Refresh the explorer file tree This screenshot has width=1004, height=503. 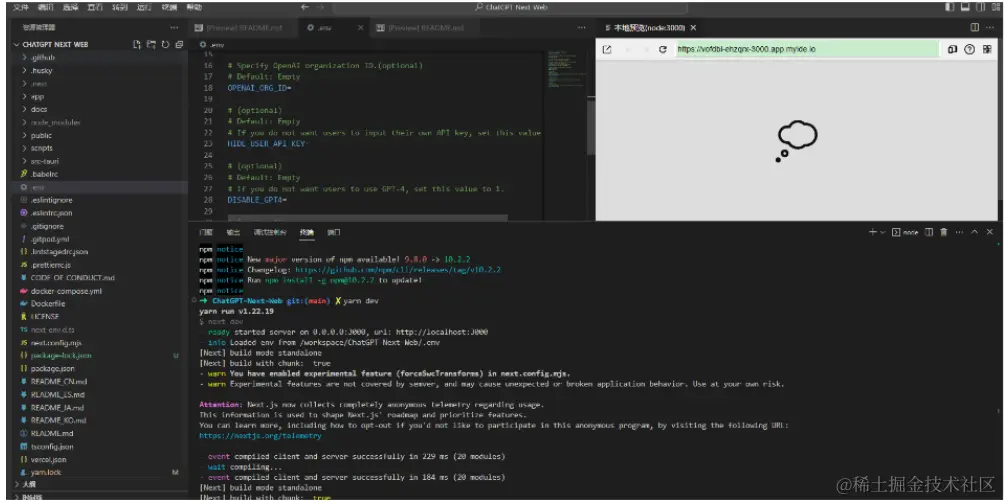[165, 44]
